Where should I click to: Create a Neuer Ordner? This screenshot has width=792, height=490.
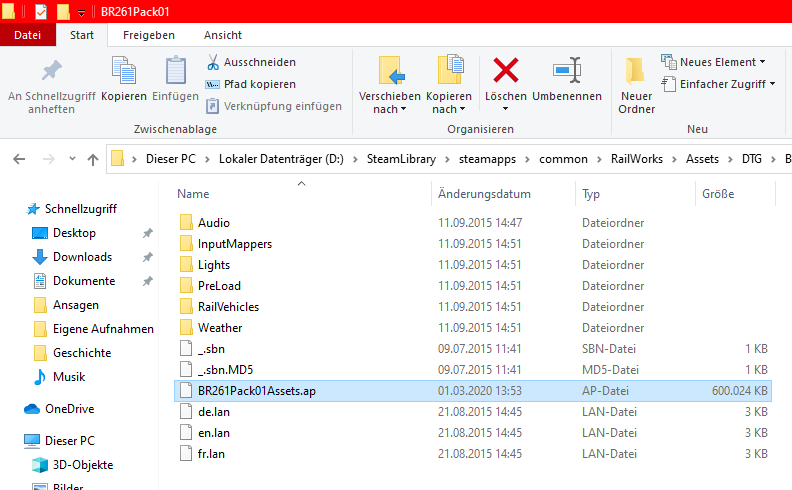click(x=636, y=86)
